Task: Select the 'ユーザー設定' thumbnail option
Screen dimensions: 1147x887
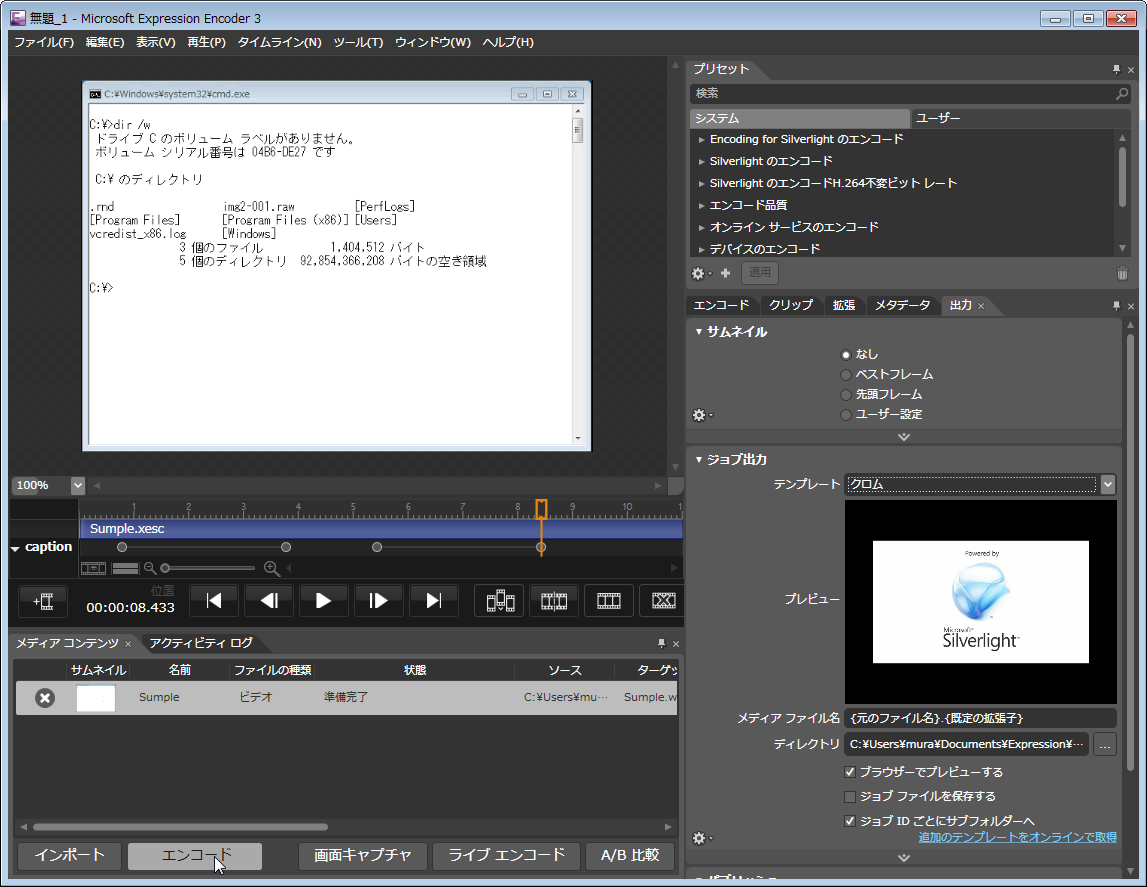Action: (846, 415)
